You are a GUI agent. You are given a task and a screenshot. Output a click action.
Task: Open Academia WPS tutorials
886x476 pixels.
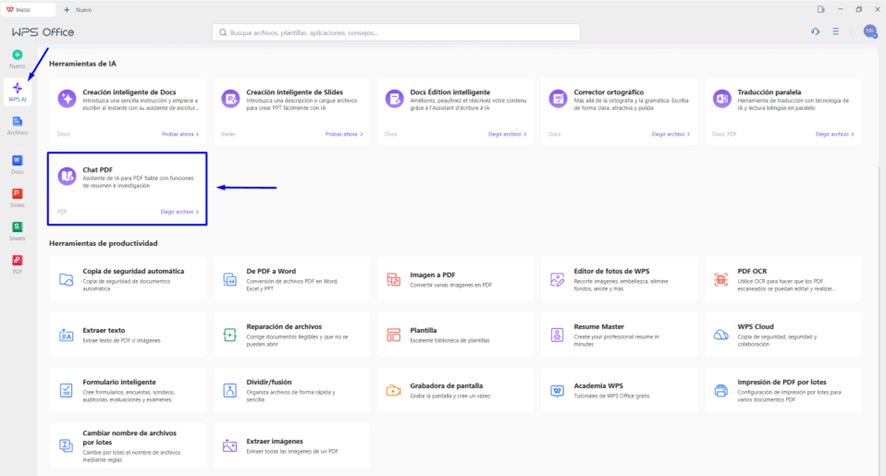click(619, 390)
